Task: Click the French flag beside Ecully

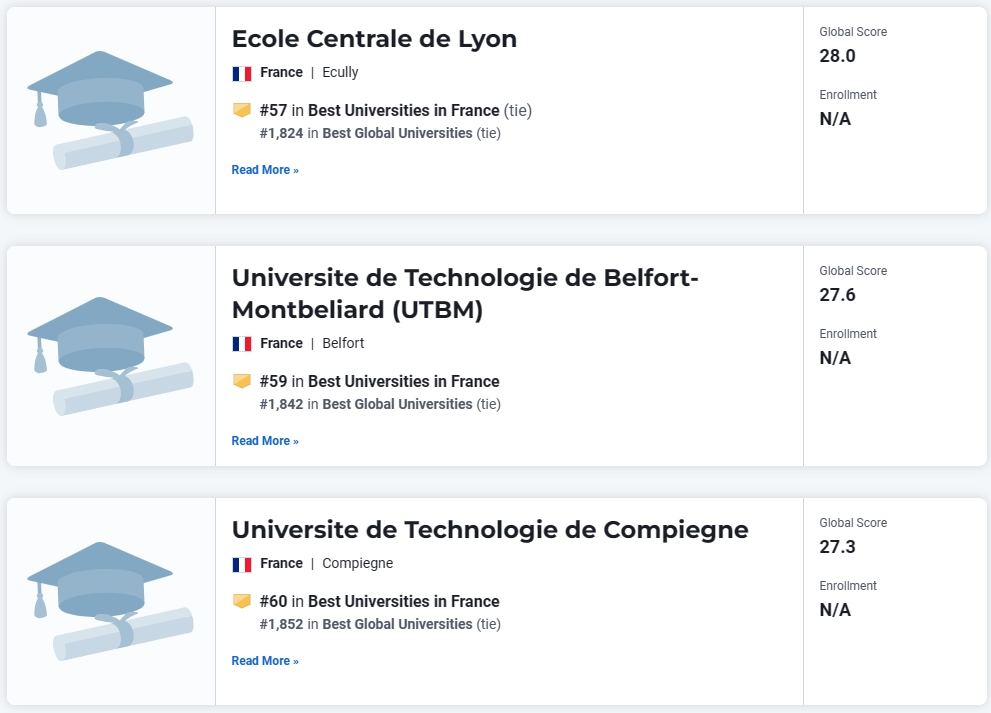Action: pyautogui.click(x=241, y=73)
